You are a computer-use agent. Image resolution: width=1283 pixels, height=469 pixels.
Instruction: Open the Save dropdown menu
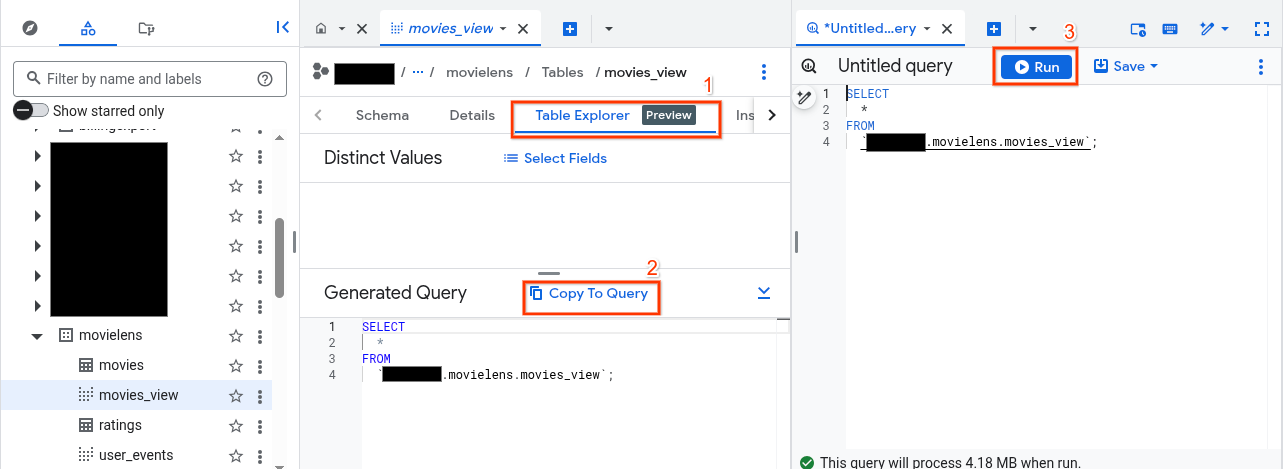coord(1126,67)
